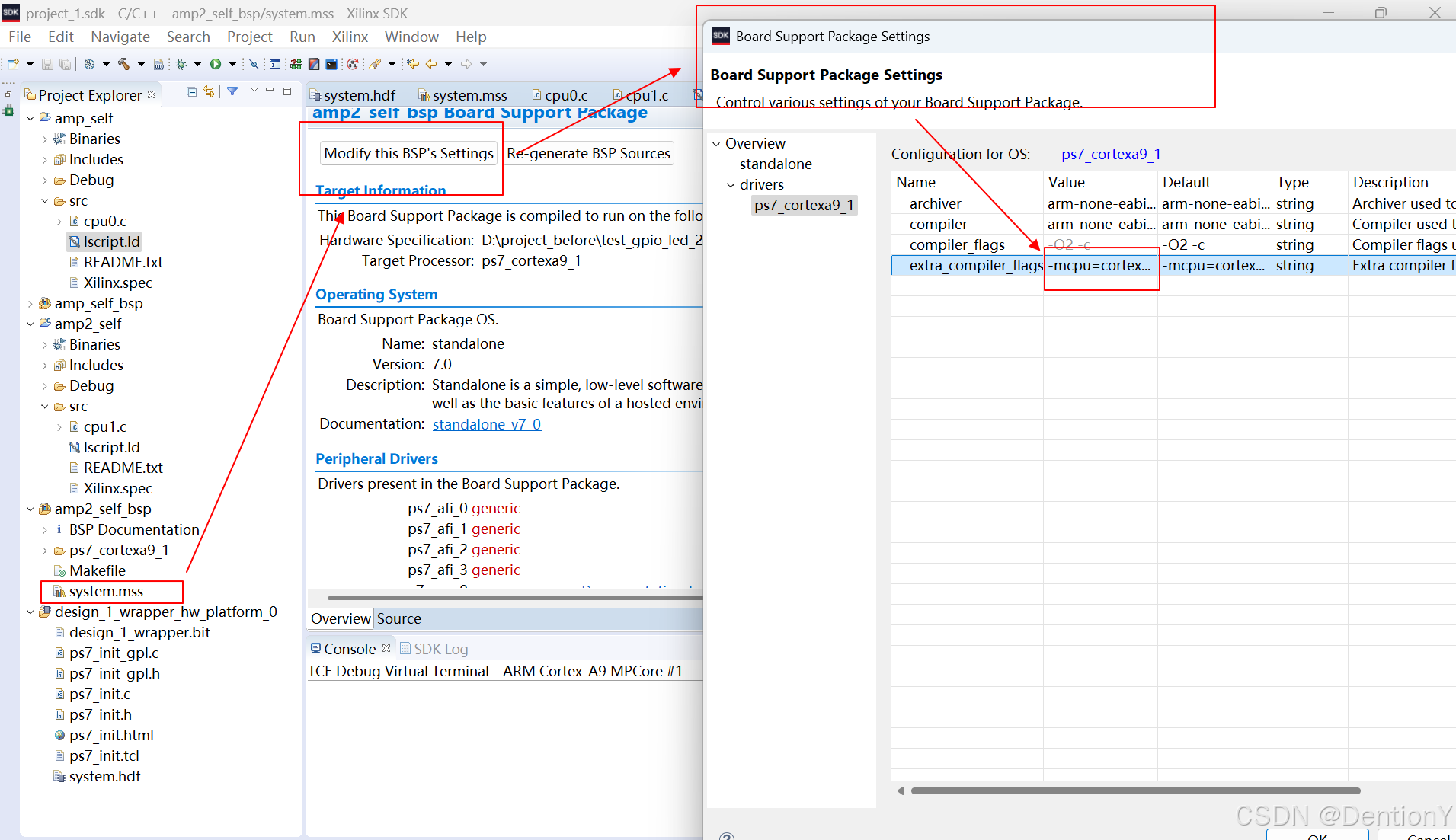Click the Skip All Breakpoints icon

click(x=254, y=64)
